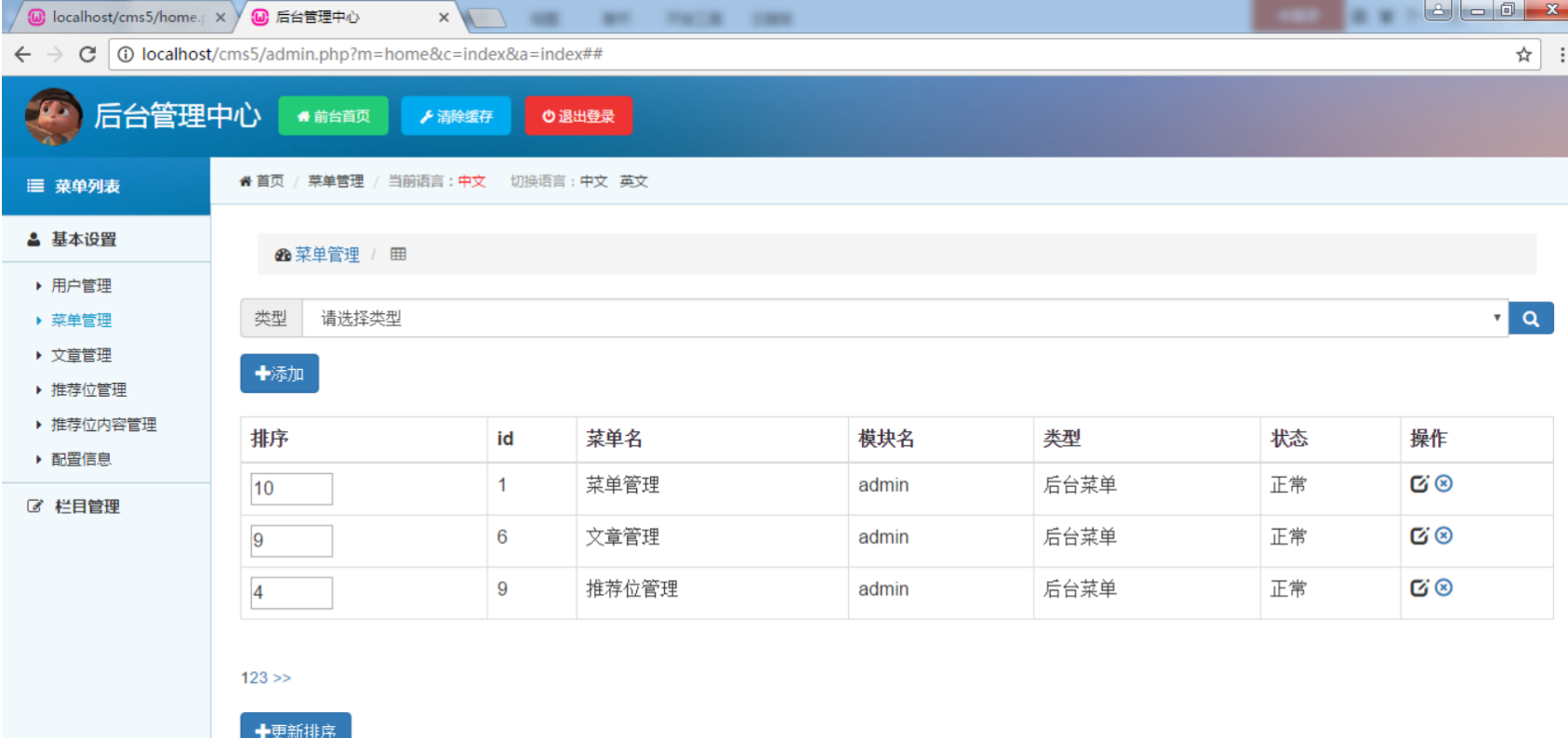Click edit icon for 推荐位管理 row
The height and width of the screenshot is (738, 1568).
pyautogui.click(x=1419, y=587)
